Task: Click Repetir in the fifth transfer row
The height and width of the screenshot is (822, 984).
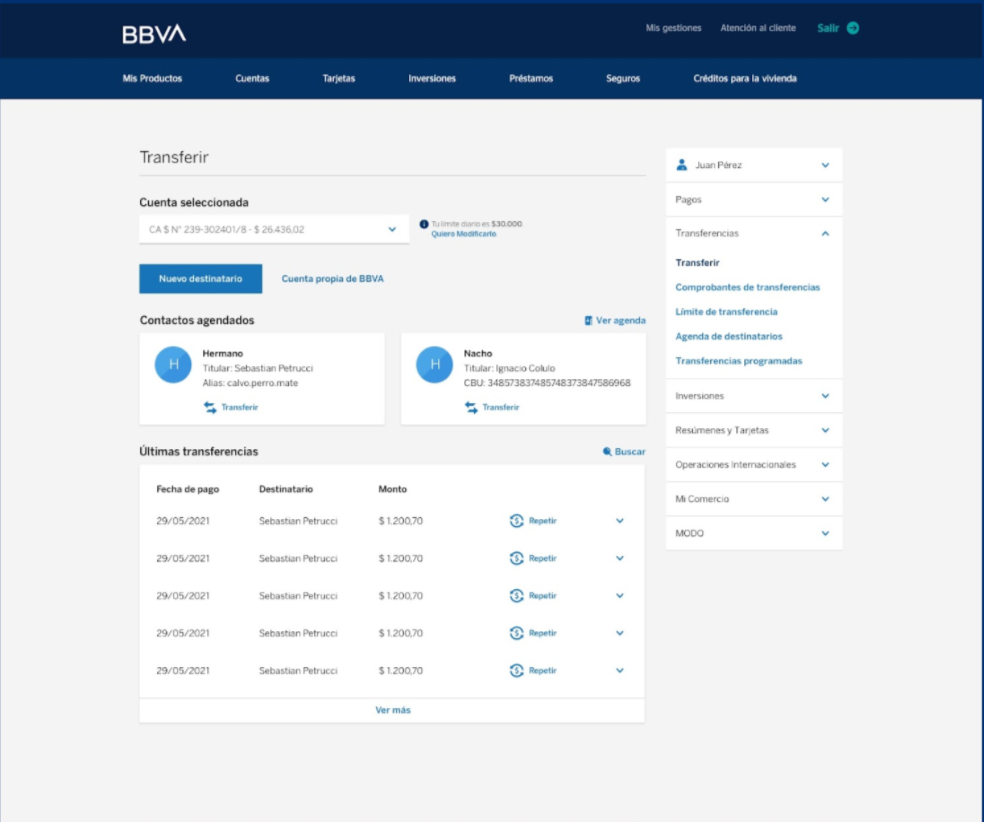Action: [543, 671]
